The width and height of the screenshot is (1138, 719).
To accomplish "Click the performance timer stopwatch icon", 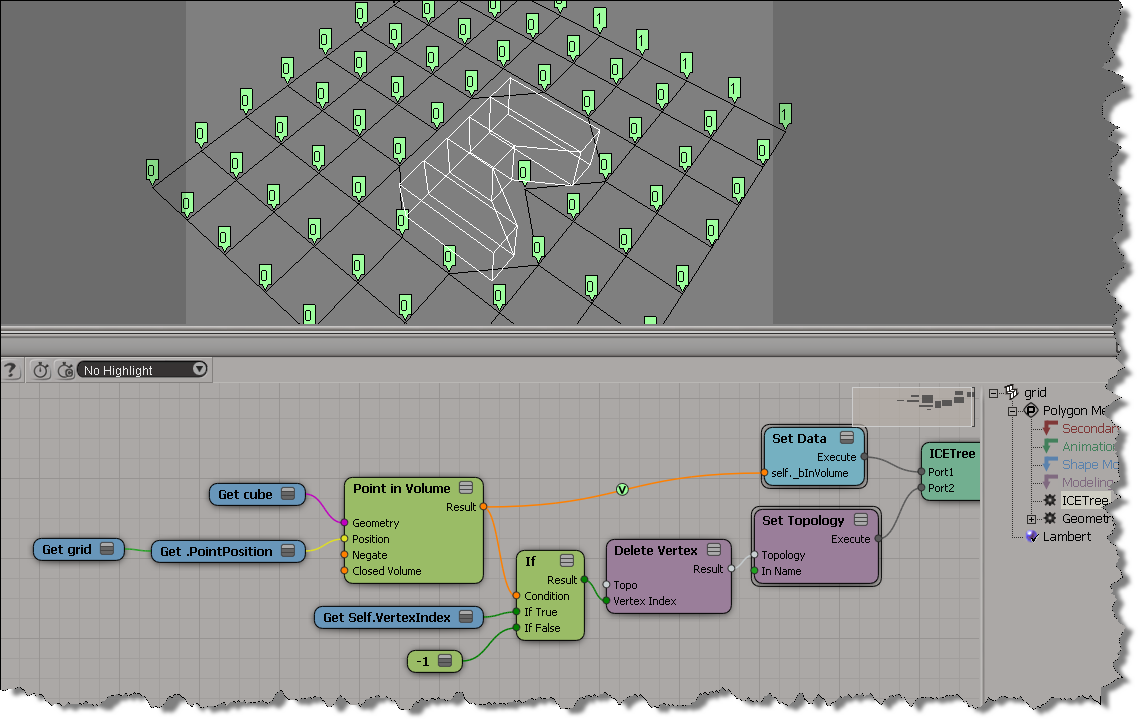I will 40,370.
